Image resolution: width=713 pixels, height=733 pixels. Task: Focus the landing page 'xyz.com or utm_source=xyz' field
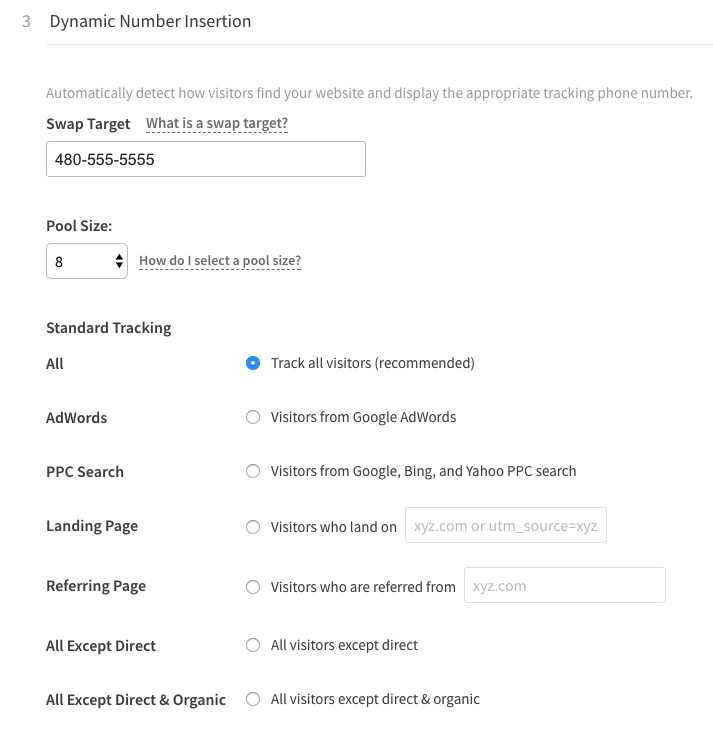click(506, 525)
